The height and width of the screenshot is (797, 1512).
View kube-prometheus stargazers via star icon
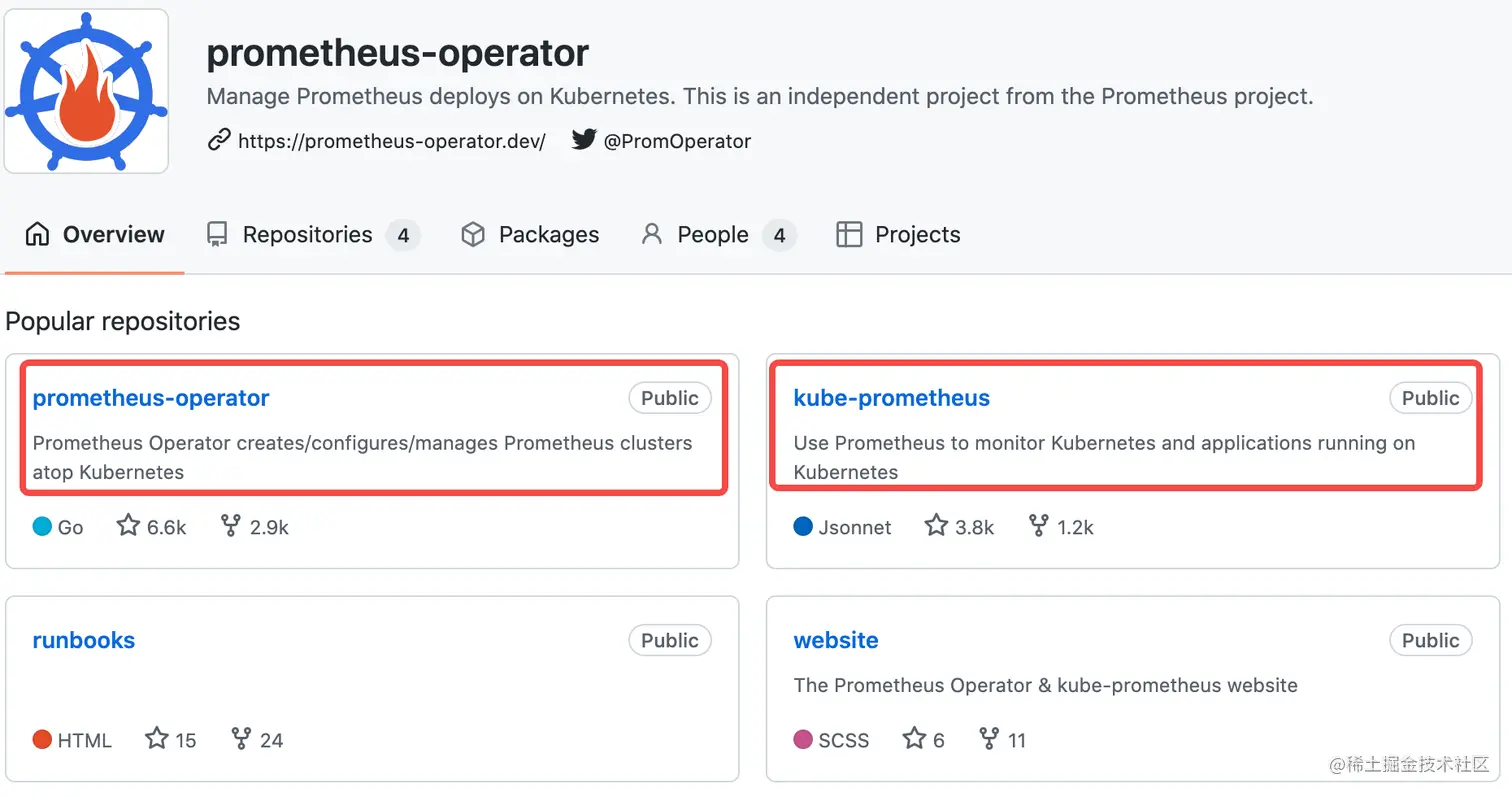[x=936, y=526]
